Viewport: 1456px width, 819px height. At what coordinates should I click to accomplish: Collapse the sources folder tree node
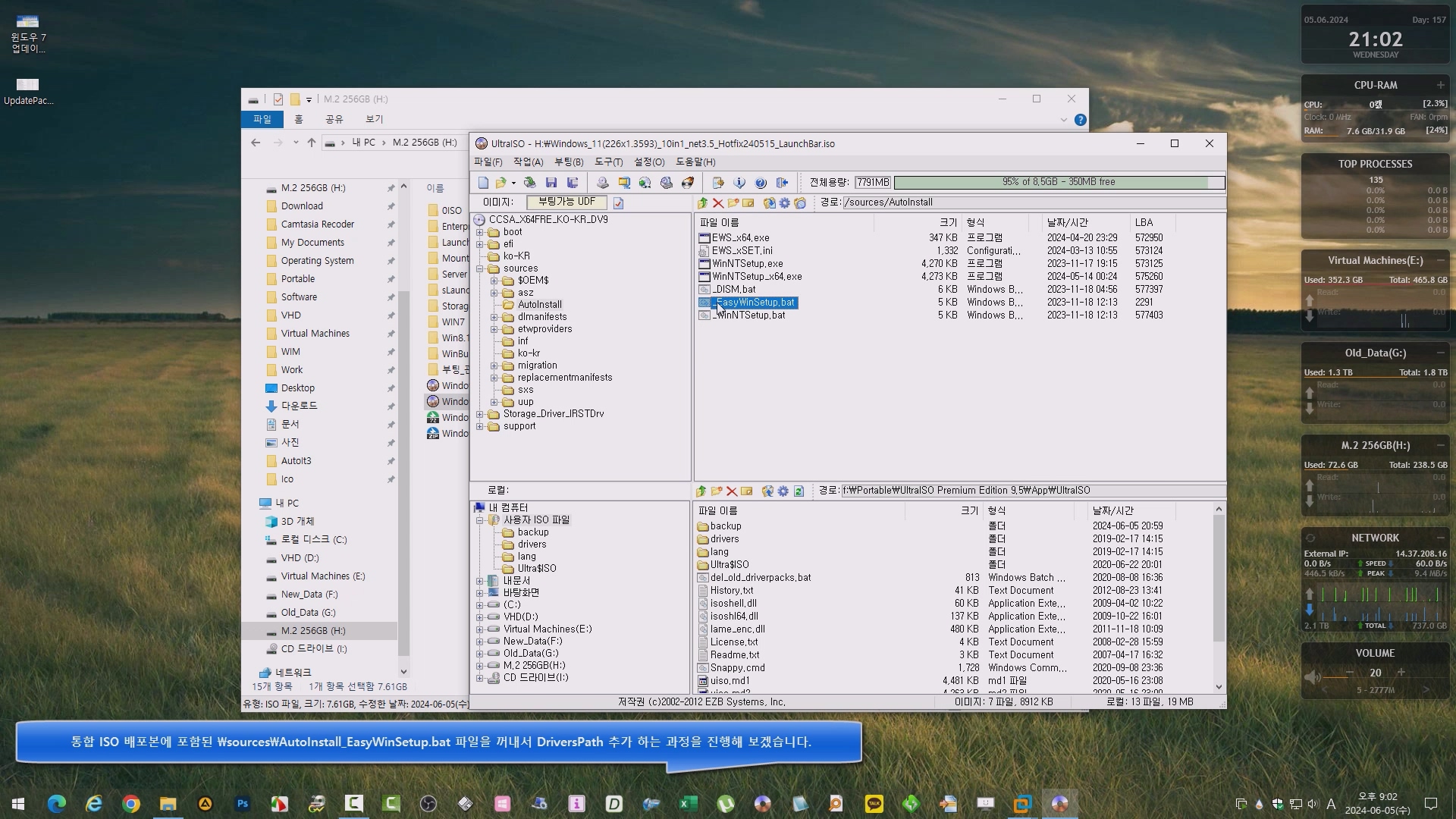coord(479,268)
